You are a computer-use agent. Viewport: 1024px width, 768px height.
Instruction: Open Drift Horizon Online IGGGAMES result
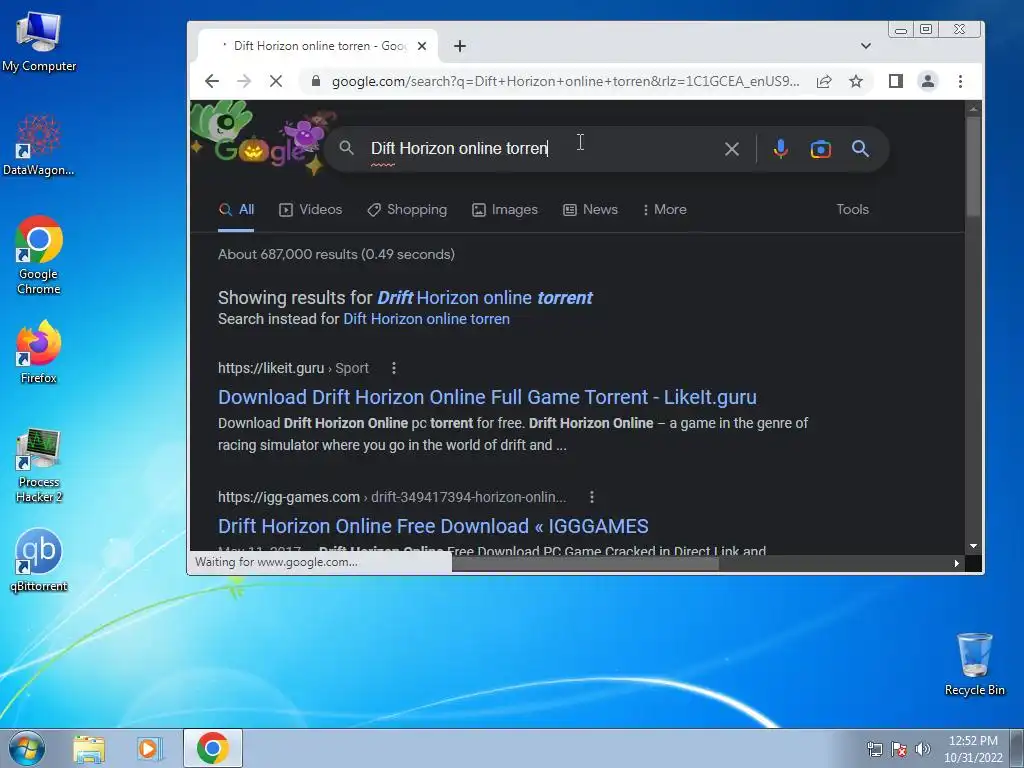pyautogui.click(x=433, y=526)
